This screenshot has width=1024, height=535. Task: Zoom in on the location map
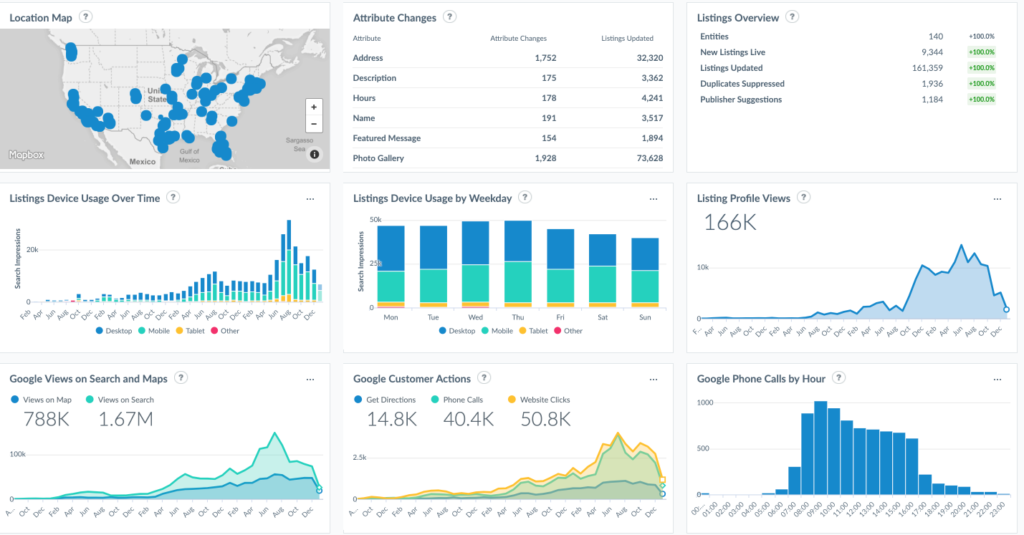pos(314,107)
